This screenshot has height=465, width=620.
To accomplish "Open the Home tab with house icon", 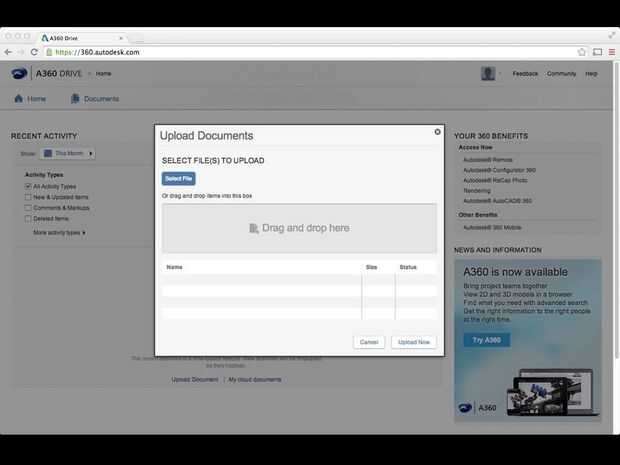I will (30, 99).
